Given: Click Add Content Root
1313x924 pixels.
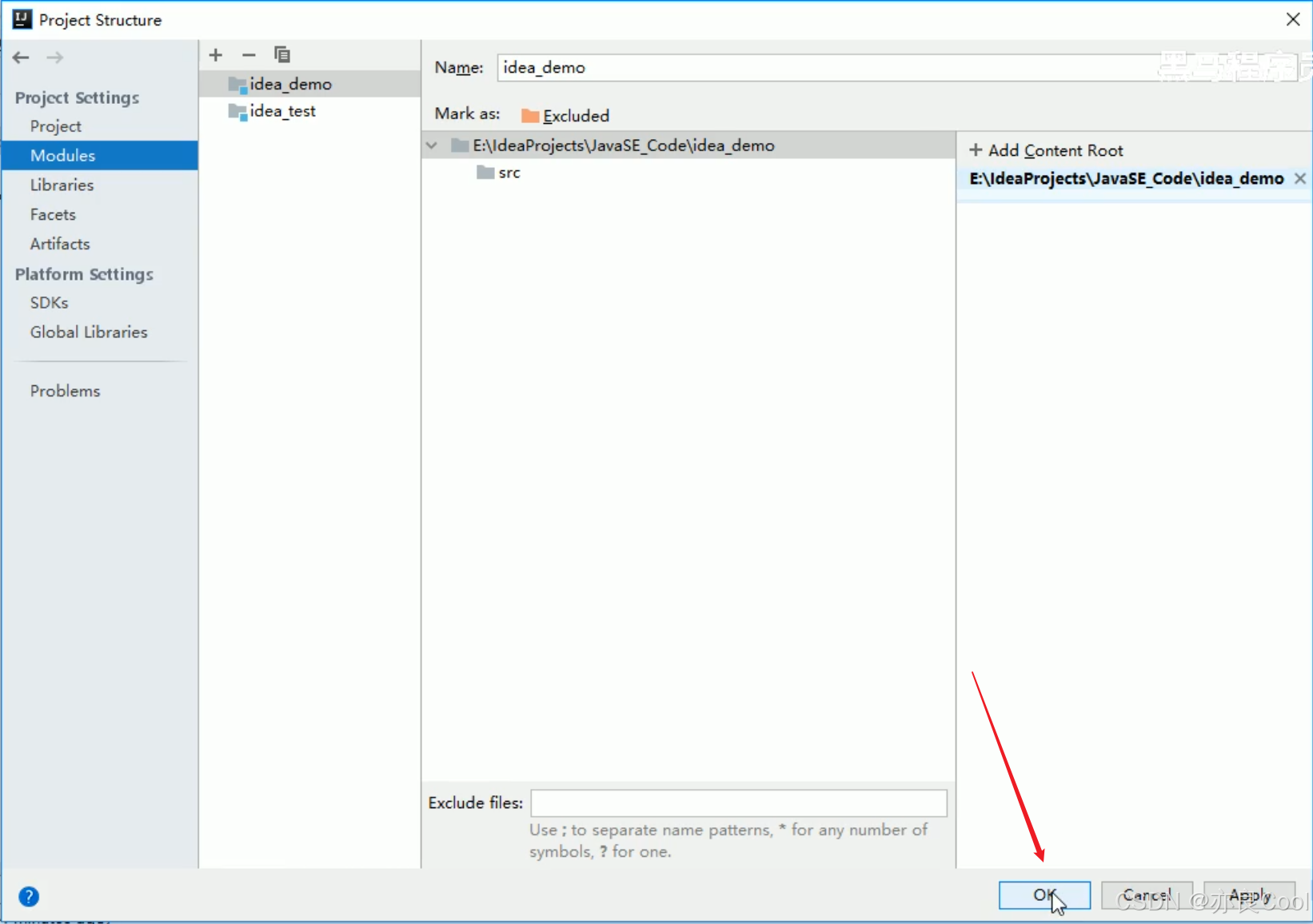Looking at the screenshot, I should pyautogui.click(x=1046, y=150).
